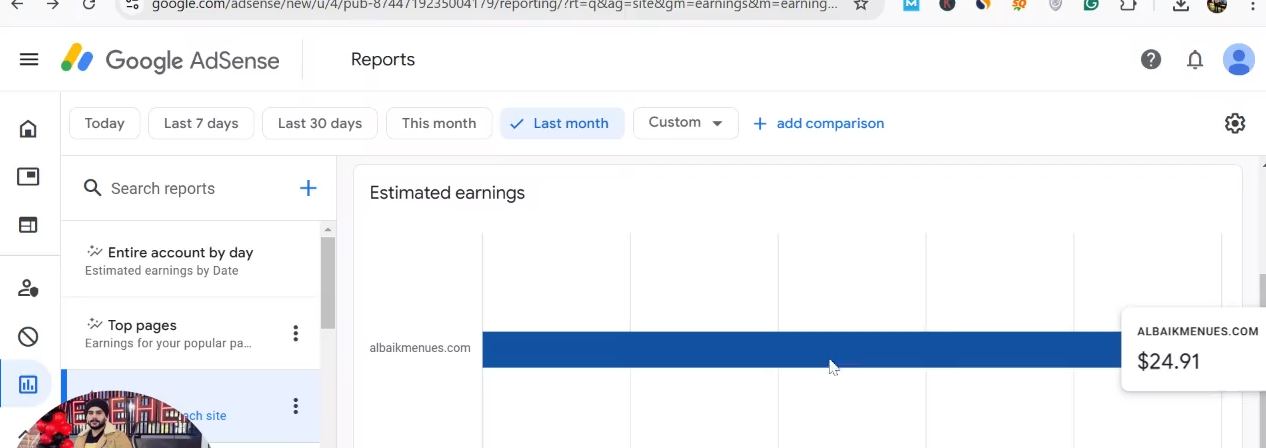Click the blue M extension icon
This screenshot has width=1266, height=448.
coord(911,4)
